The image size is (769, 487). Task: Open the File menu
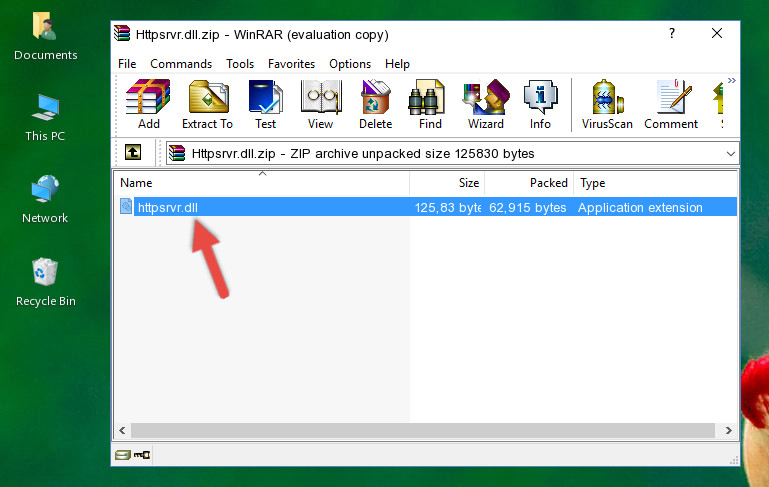point(127,64)
